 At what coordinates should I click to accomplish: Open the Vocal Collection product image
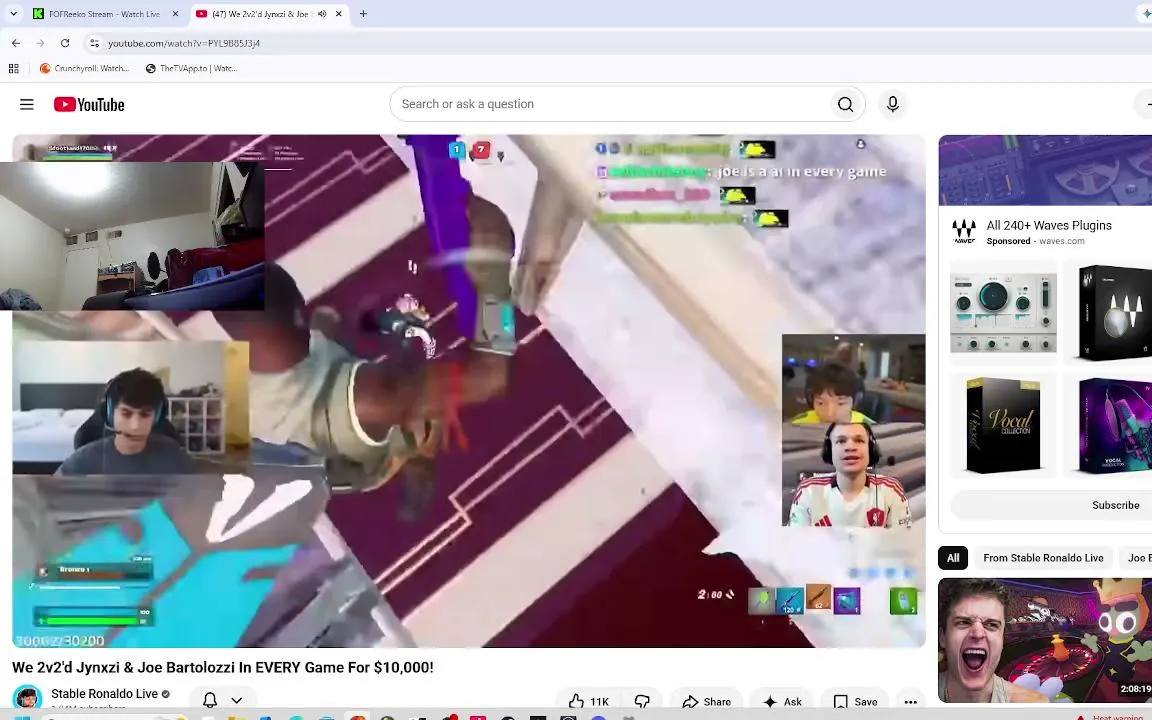click(x=1003, y=425)
